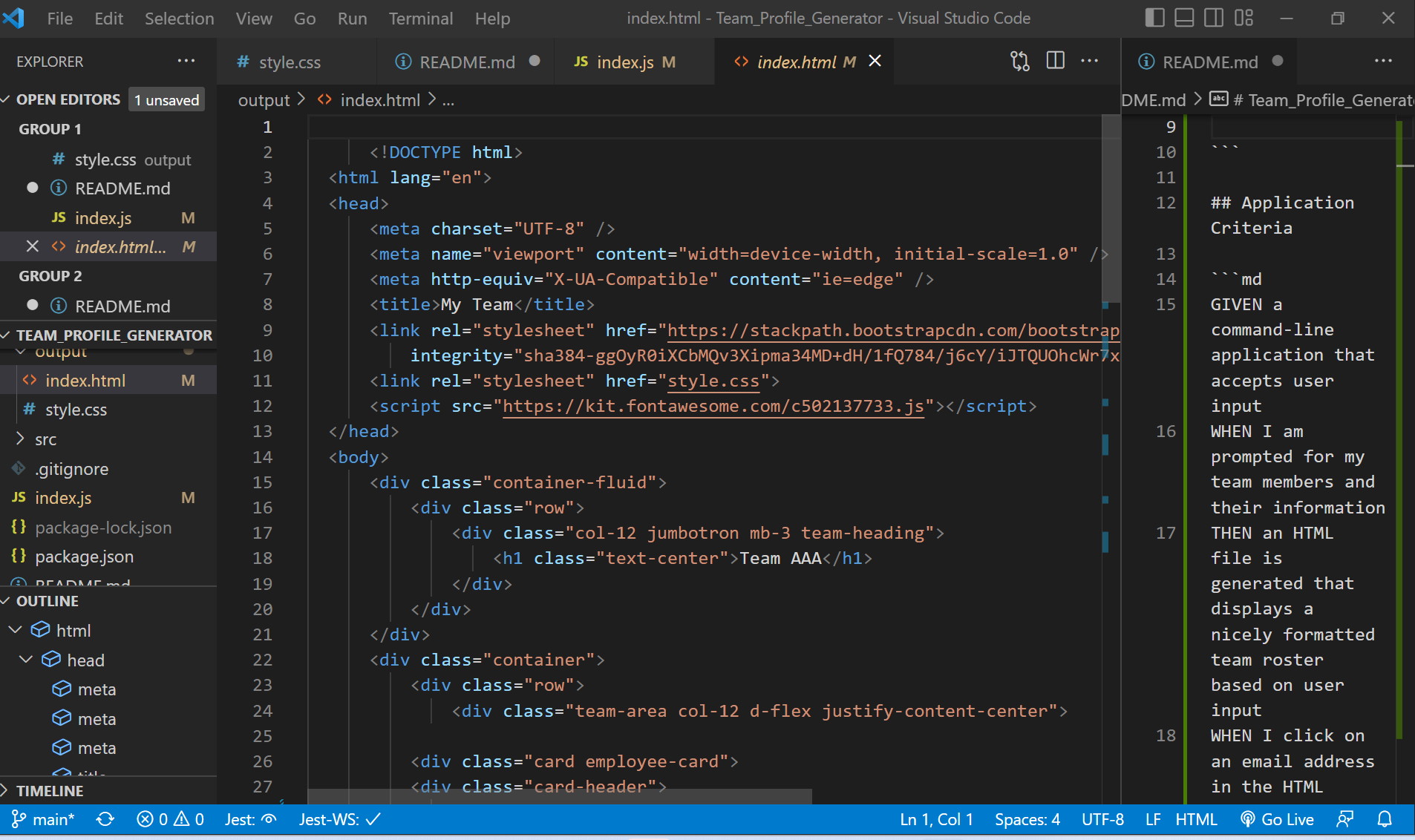Viewport: 1415px width, 840px height.
Task: Toggle secondary side bar layout icon
Action: click(1214, 18)
